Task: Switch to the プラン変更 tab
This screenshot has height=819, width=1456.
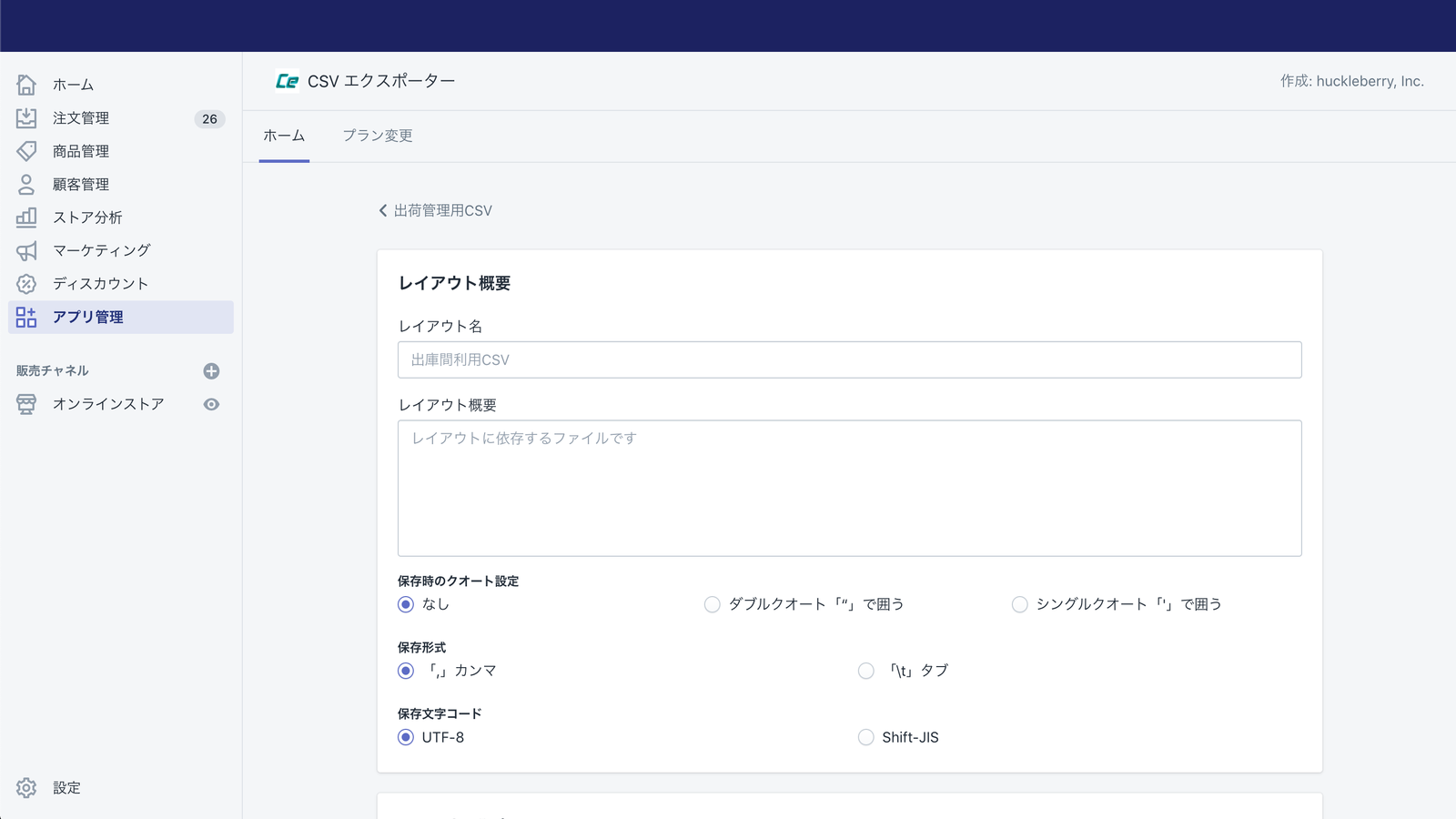Action: click(x=378, y=136)
